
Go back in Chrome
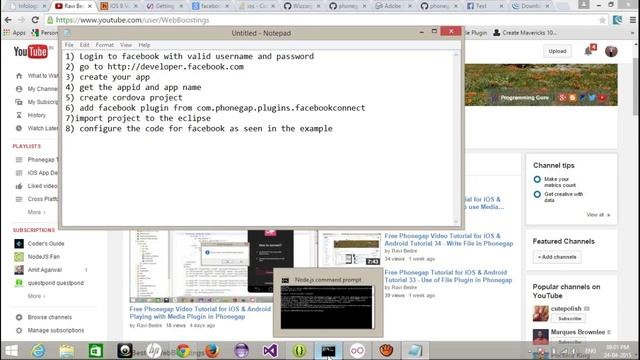8,20
